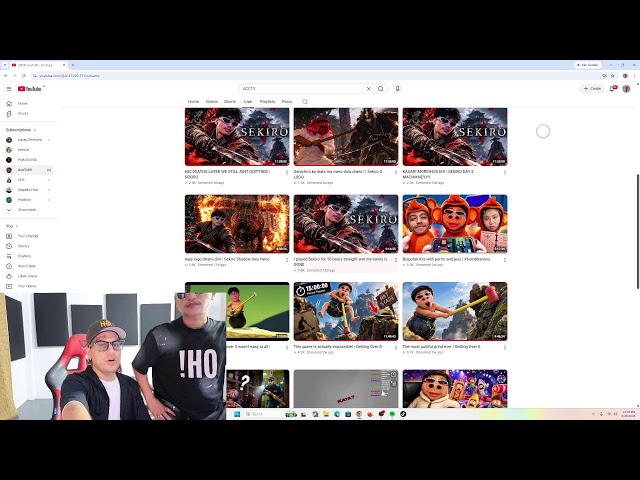This screenshot has width=640, height=480.
Task: Open options for 'This game is actually impossible' video
Action: (396, 347)
